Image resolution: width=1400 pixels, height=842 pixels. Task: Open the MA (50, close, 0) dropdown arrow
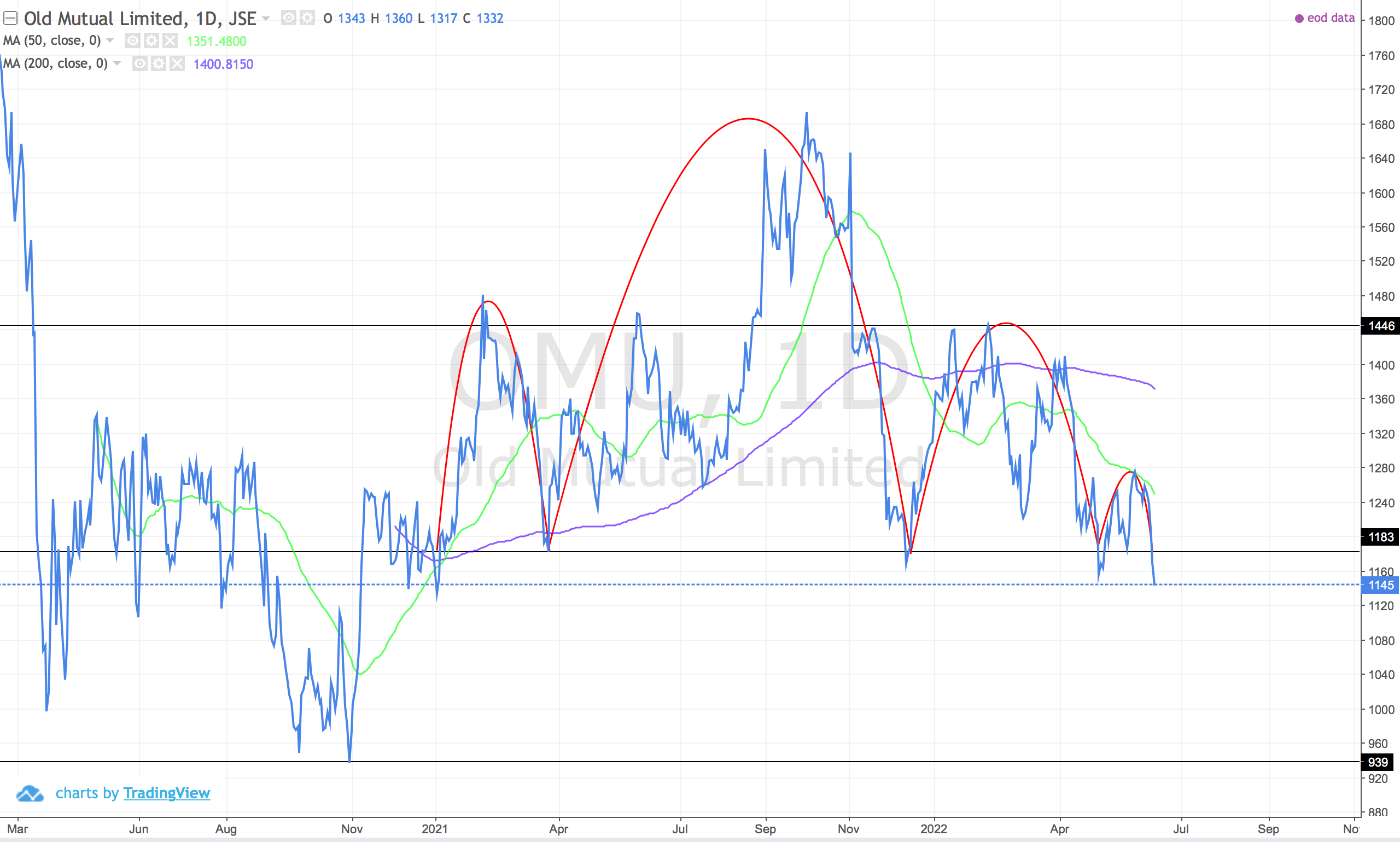point(110,40)
